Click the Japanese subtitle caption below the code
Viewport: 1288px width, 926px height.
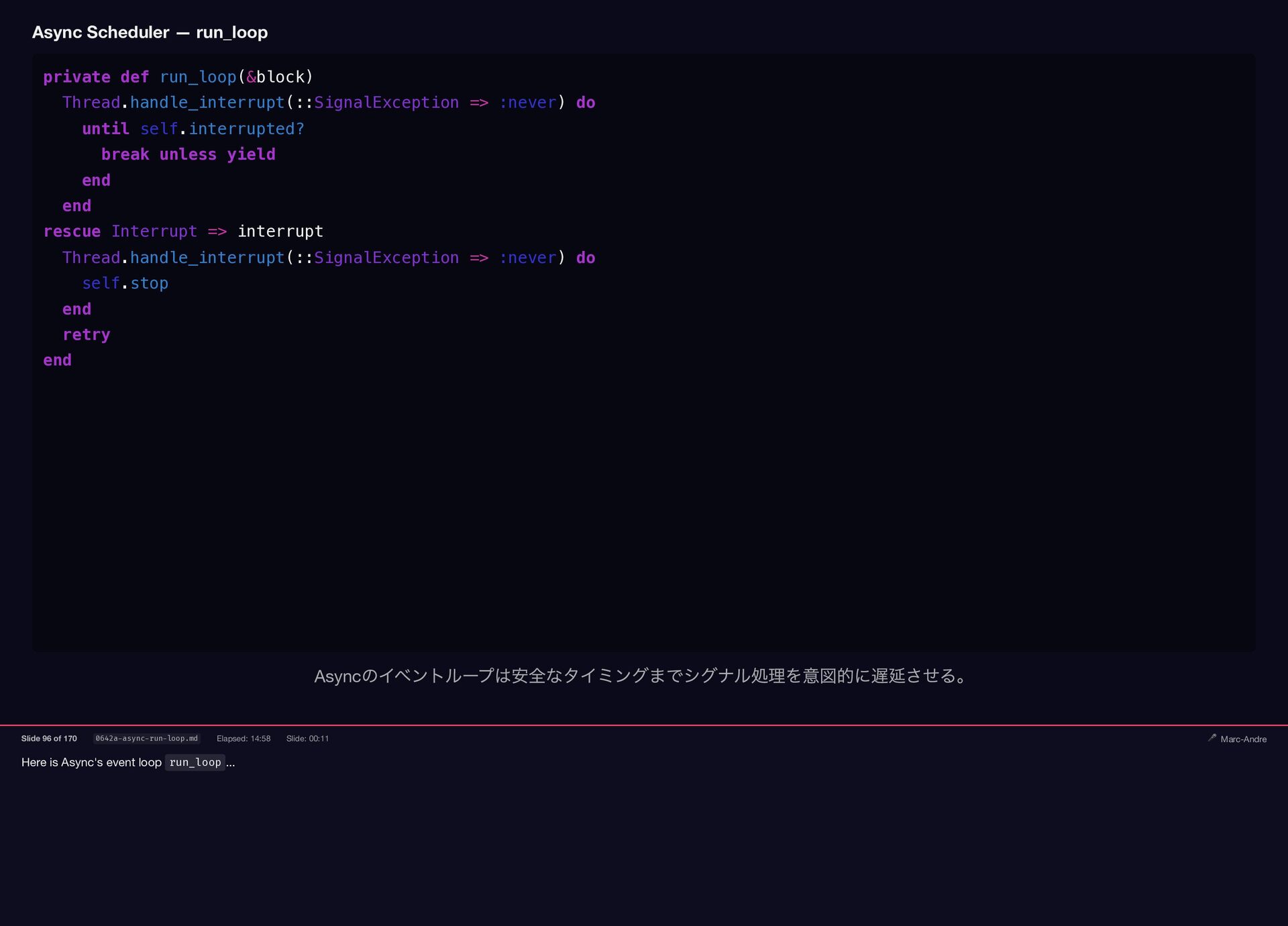tap(643, 676)
